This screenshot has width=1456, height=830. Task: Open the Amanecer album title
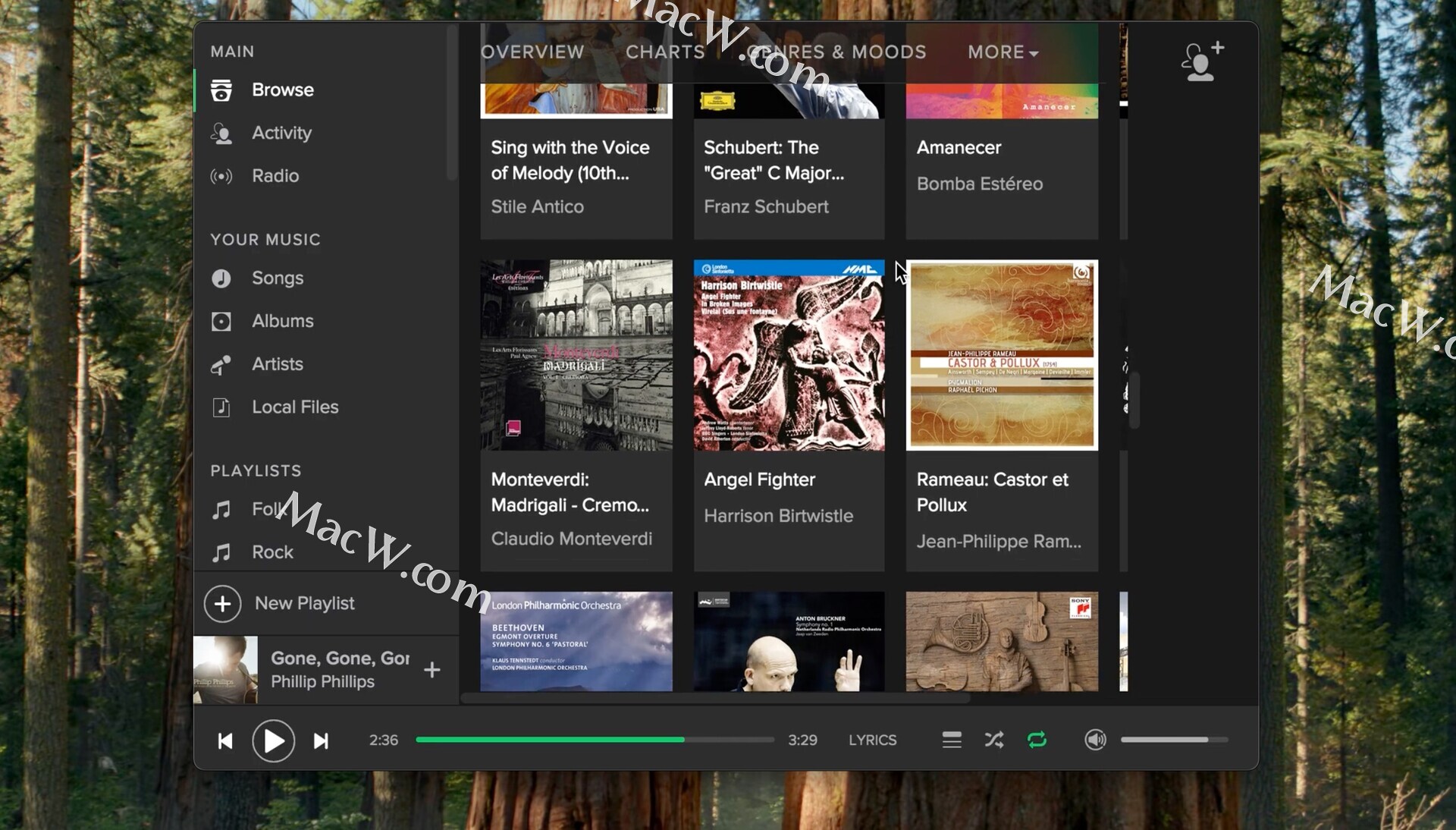pyautogui.click(x=959, y=148)
